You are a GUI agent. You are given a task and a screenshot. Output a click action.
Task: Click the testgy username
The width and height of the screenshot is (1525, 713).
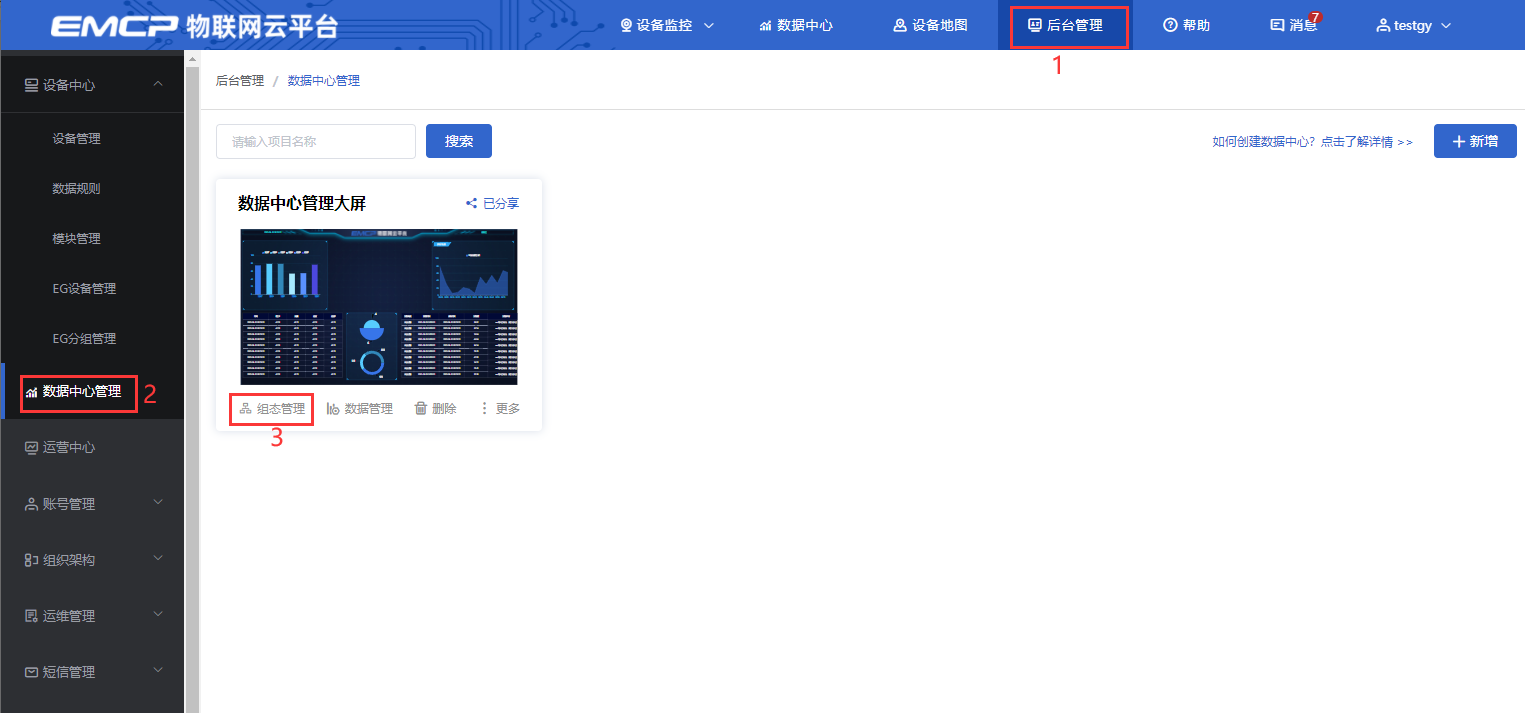1414,26
